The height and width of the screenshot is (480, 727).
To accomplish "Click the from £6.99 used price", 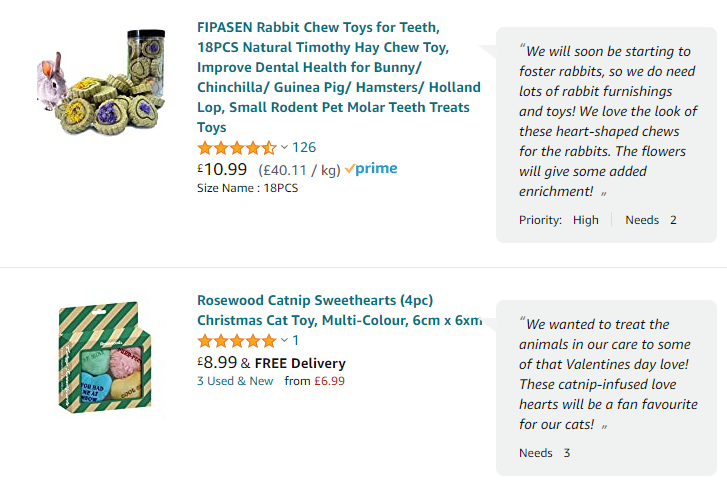I will 315,381.
